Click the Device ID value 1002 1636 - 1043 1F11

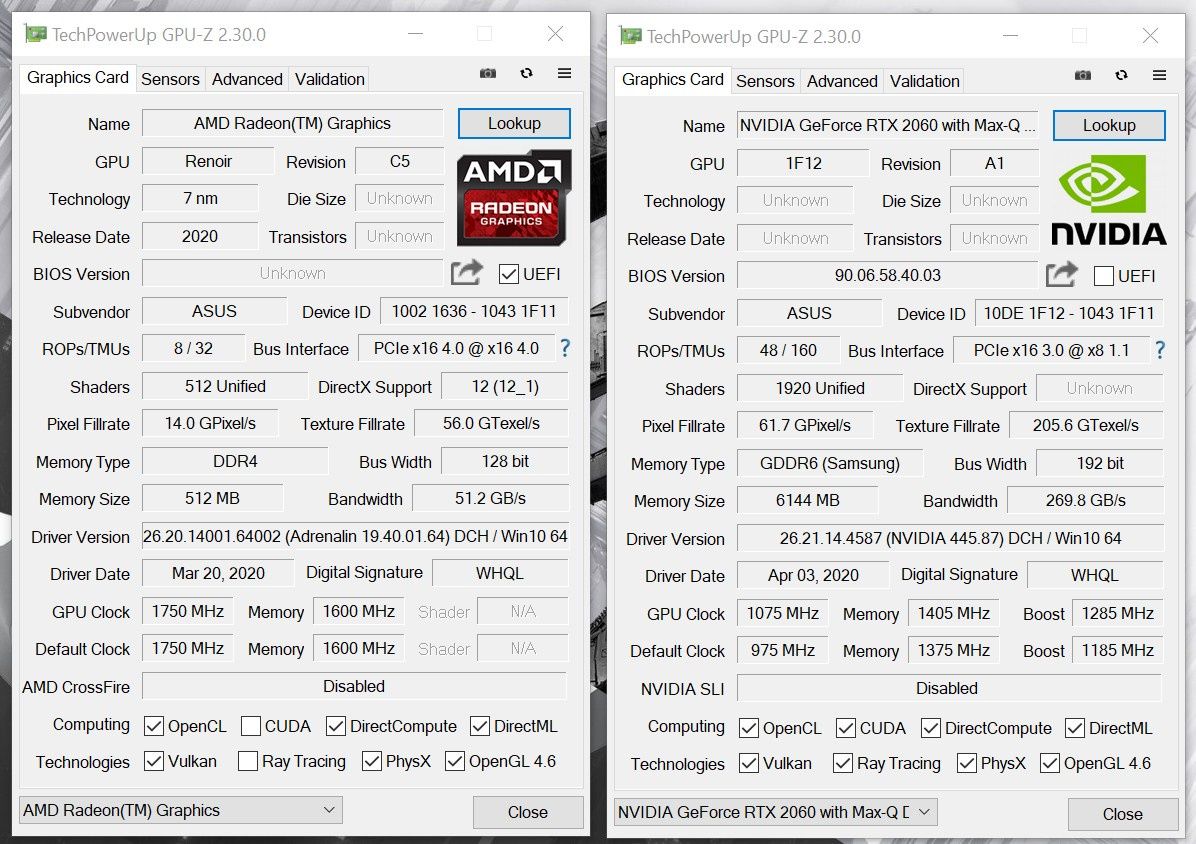pyautogui.click(x=474, y=311)
